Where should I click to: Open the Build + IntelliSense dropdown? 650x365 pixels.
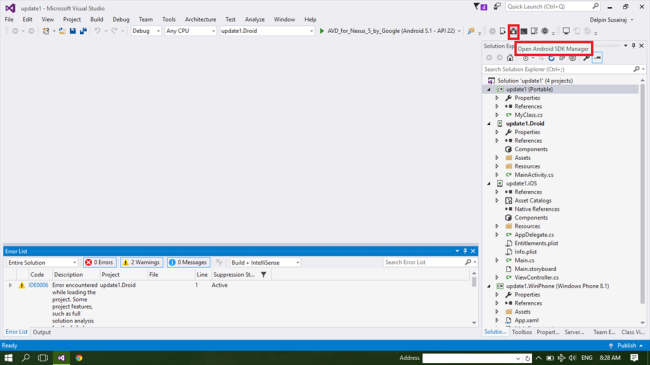click(265, 263)
